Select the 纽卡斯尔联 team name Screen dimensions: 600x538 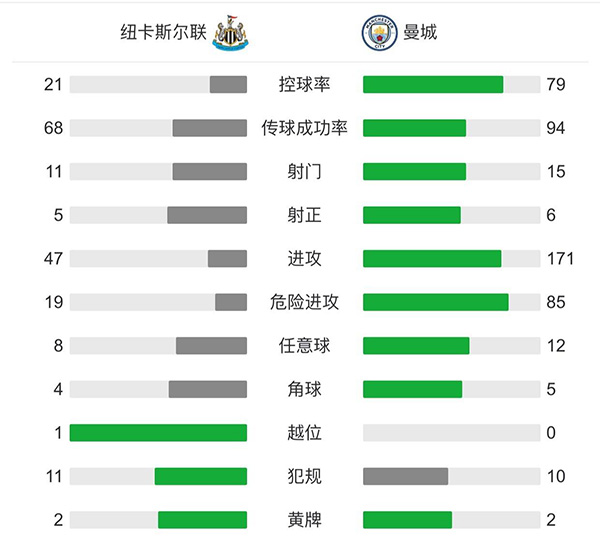tap(164, 33)
